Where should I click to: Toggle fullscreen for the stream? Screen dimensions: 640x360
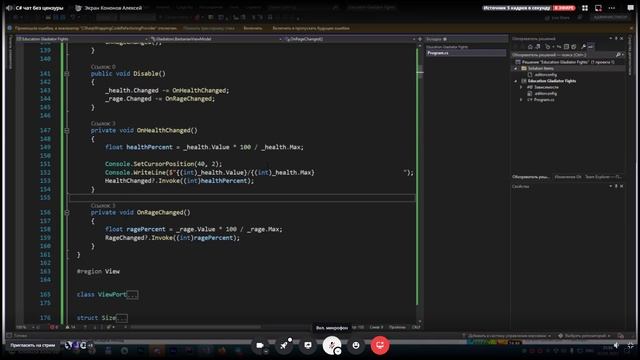tap(631, 345)
